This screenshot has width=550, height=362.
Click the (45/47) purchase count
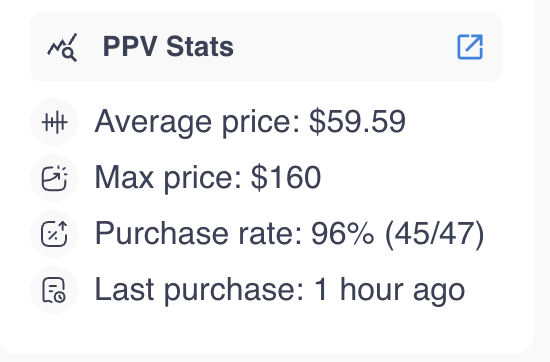coord(434,234)
